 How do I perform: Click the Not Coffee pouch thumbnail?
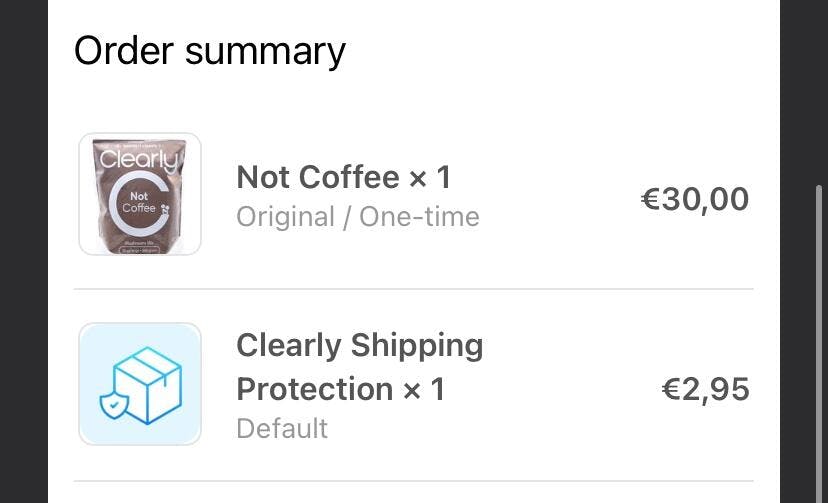pyautogui.click(x=140, y=194)
